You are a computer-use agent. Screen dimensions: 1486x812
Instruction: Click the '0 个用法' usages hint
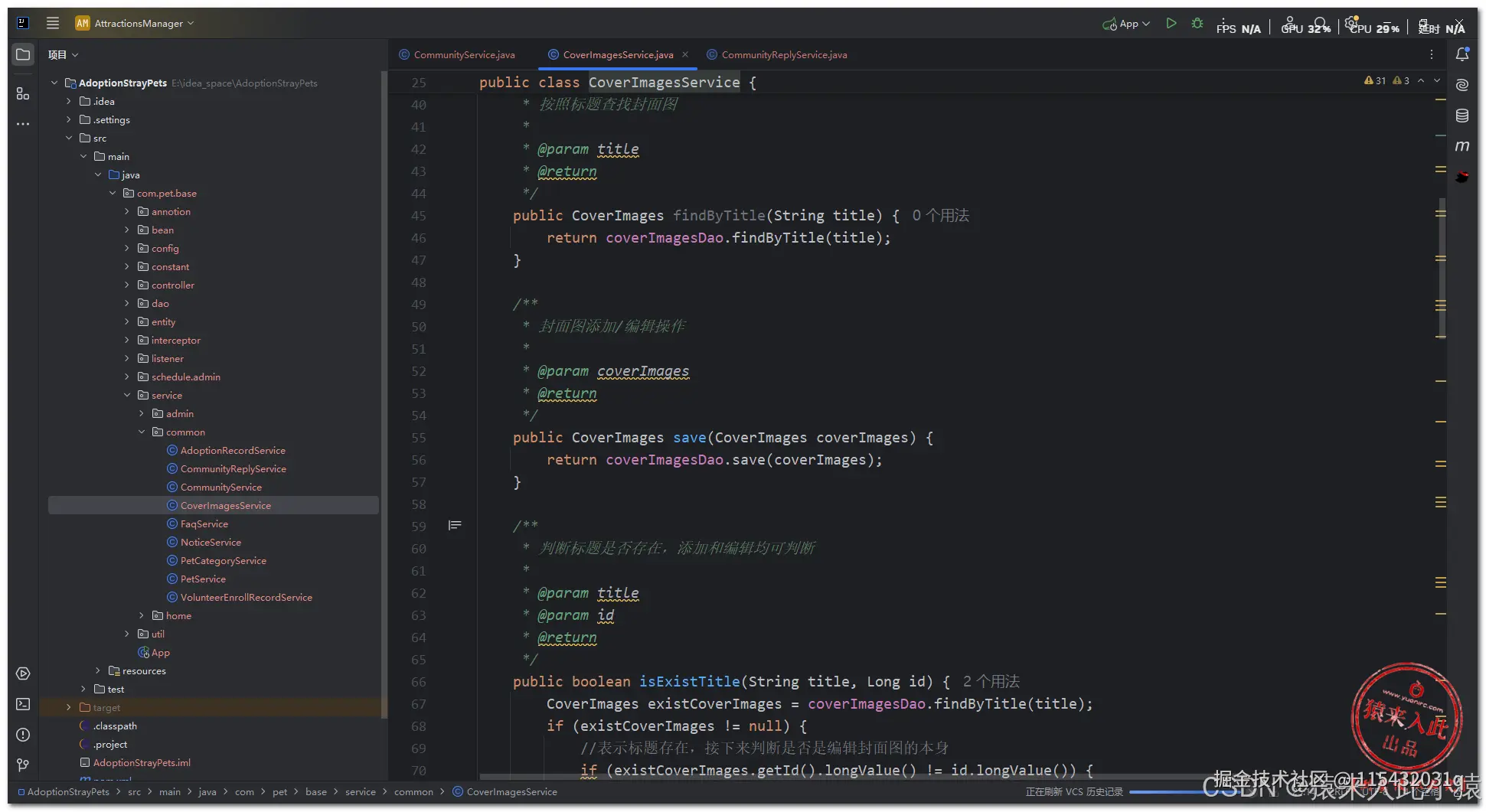940,215
